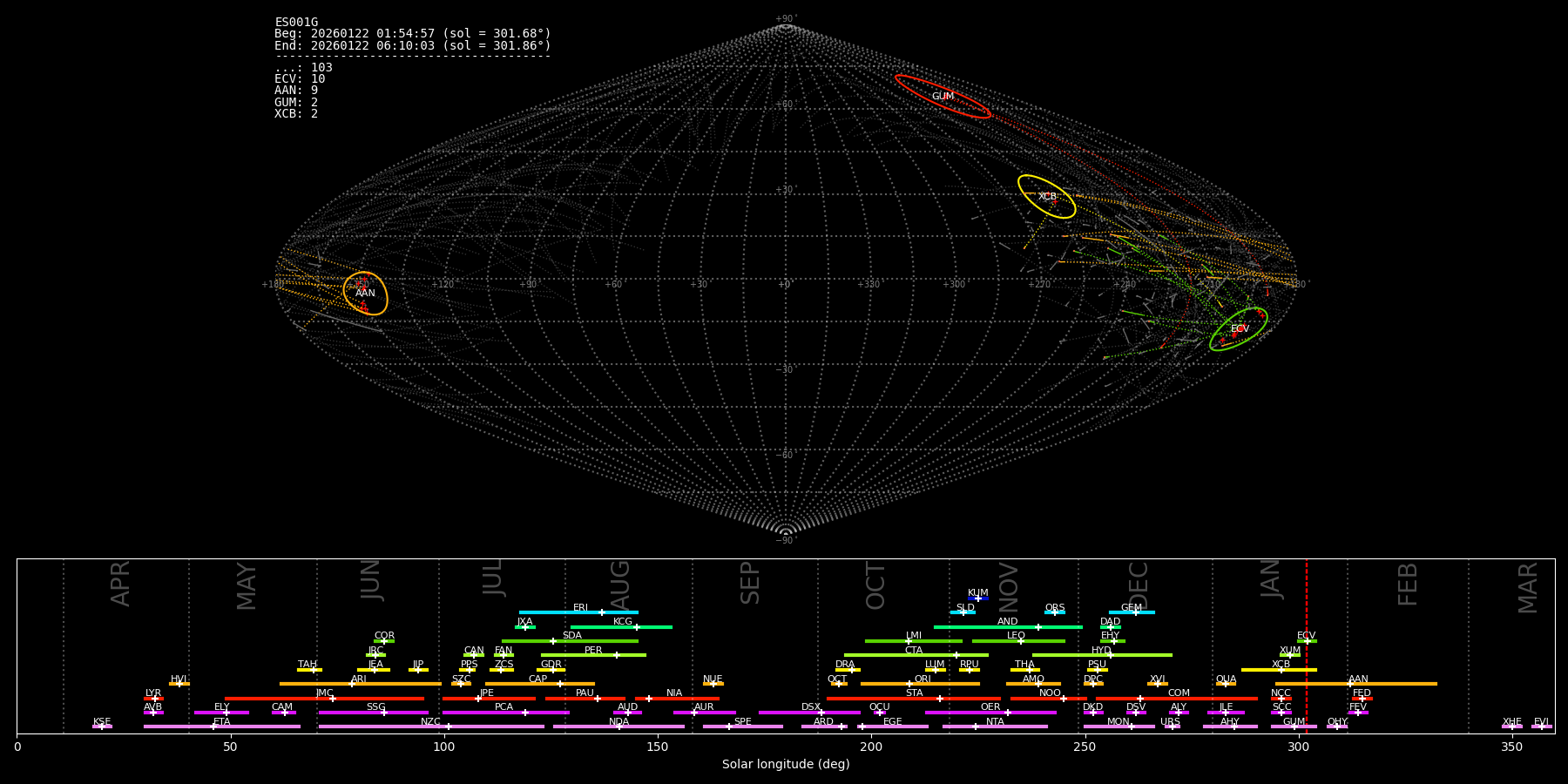Image resolution: width=1568 pixels, height=784 pixels.
Task: Select the 'GUM: 2' count in the legend
Action: (x=296, y=103)
